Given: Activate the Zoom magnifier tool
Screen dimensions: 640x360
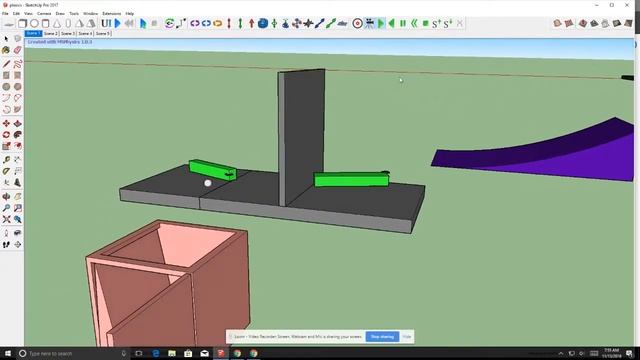Looking at the screenshot, I should tap(6, 208).
